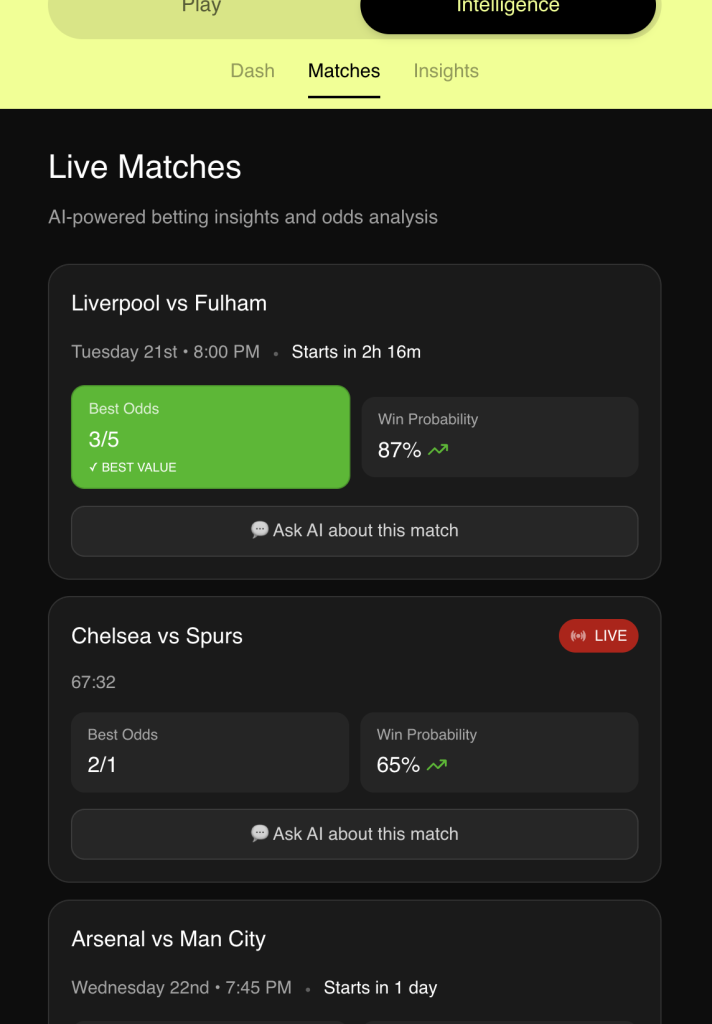Select the Intelligence mode toggle
Image resolution: width=712 pixels, height=1024 pixels.
pyautogui.click(x=508, y=10)
